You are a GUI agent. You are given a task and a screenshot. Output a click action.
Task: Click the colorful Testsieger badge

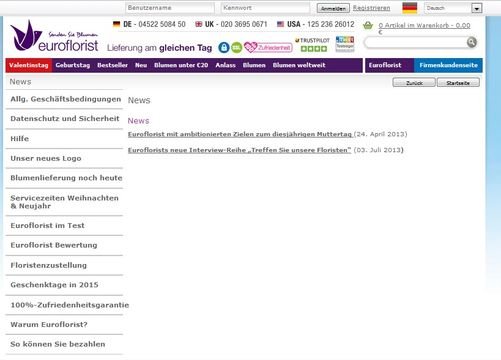345,44
